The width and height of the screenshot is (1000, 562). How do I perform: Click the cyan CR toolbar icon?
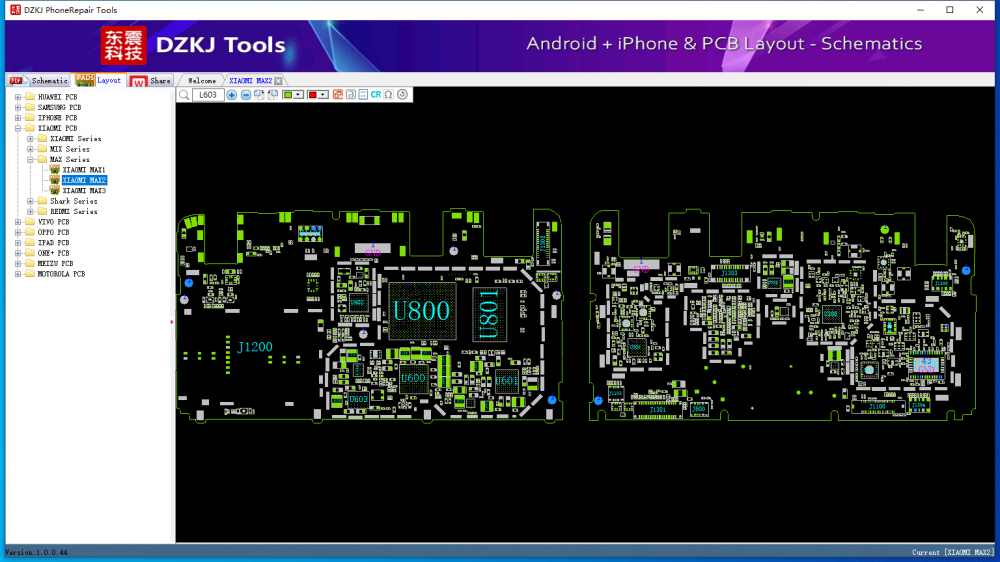pos(376,95)
